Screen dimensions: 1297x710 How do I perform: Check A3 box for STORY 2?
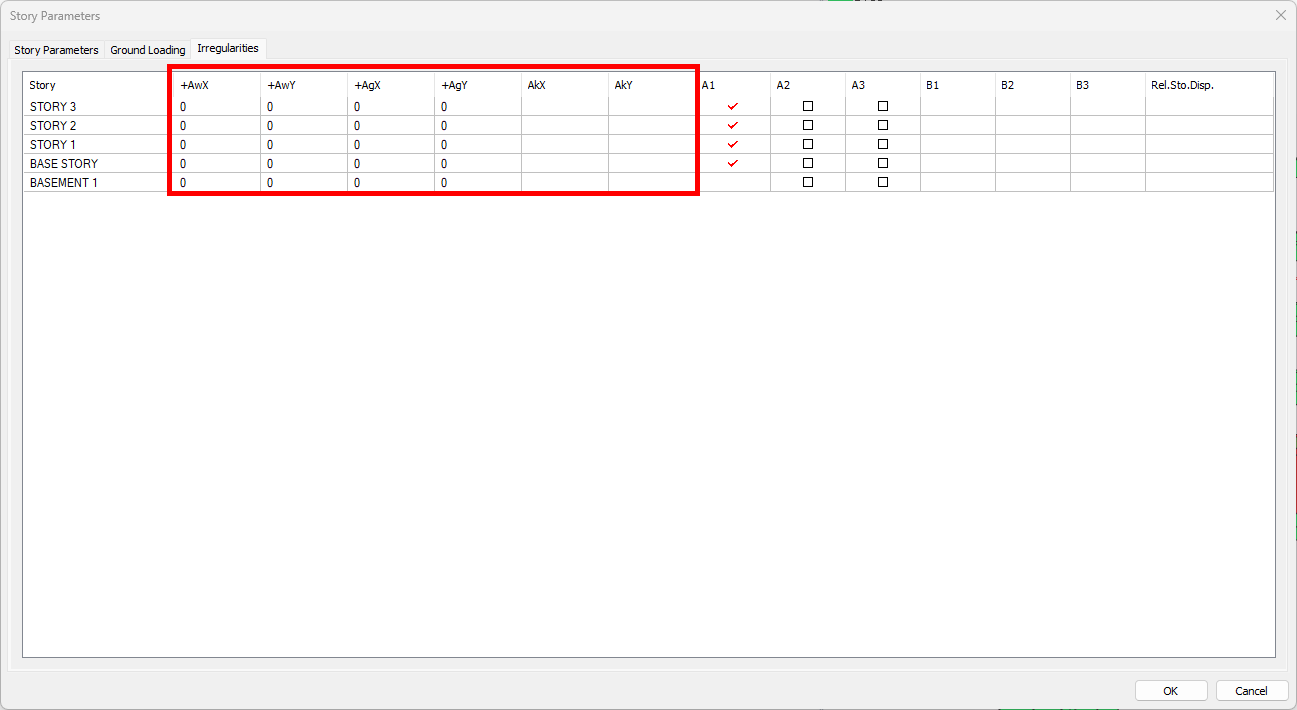[883, 125]
